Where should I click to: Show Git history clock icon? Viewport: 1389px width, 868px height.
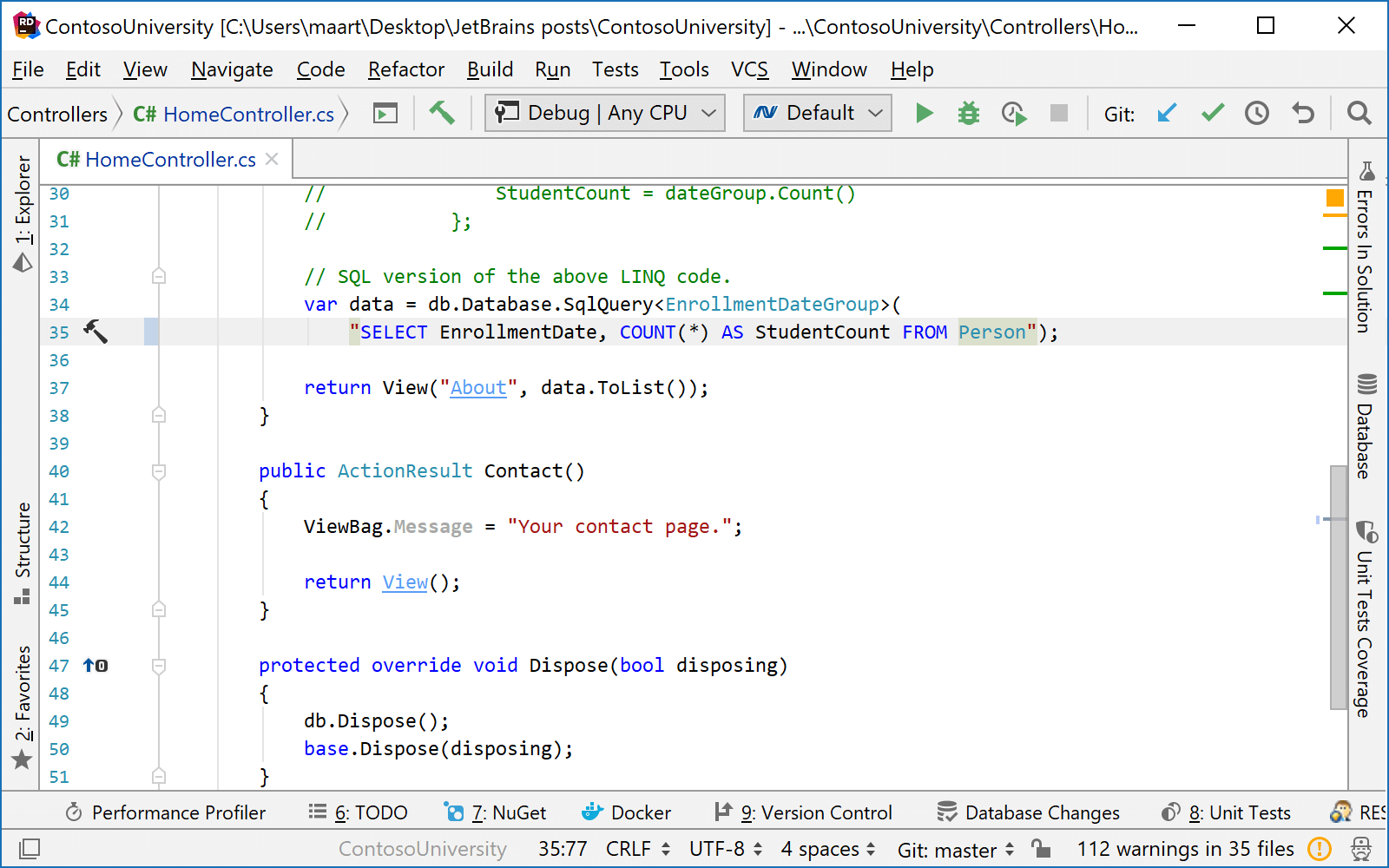(1257, 113)
